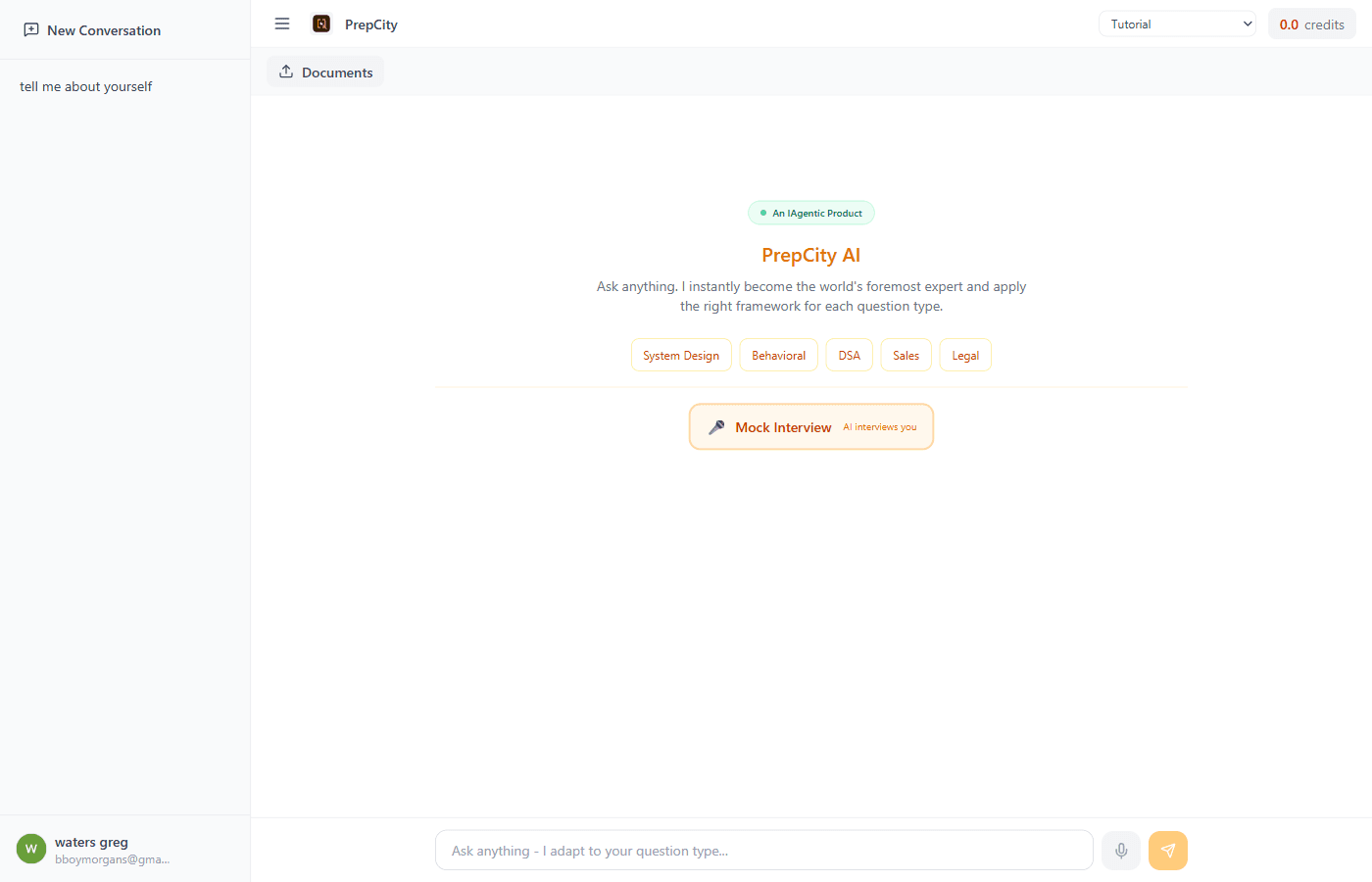Click the microphone icon inside Mock Interview button
Image resolution: width=1372 pixels, height=882 pixels.
click(x=716, y=426)
